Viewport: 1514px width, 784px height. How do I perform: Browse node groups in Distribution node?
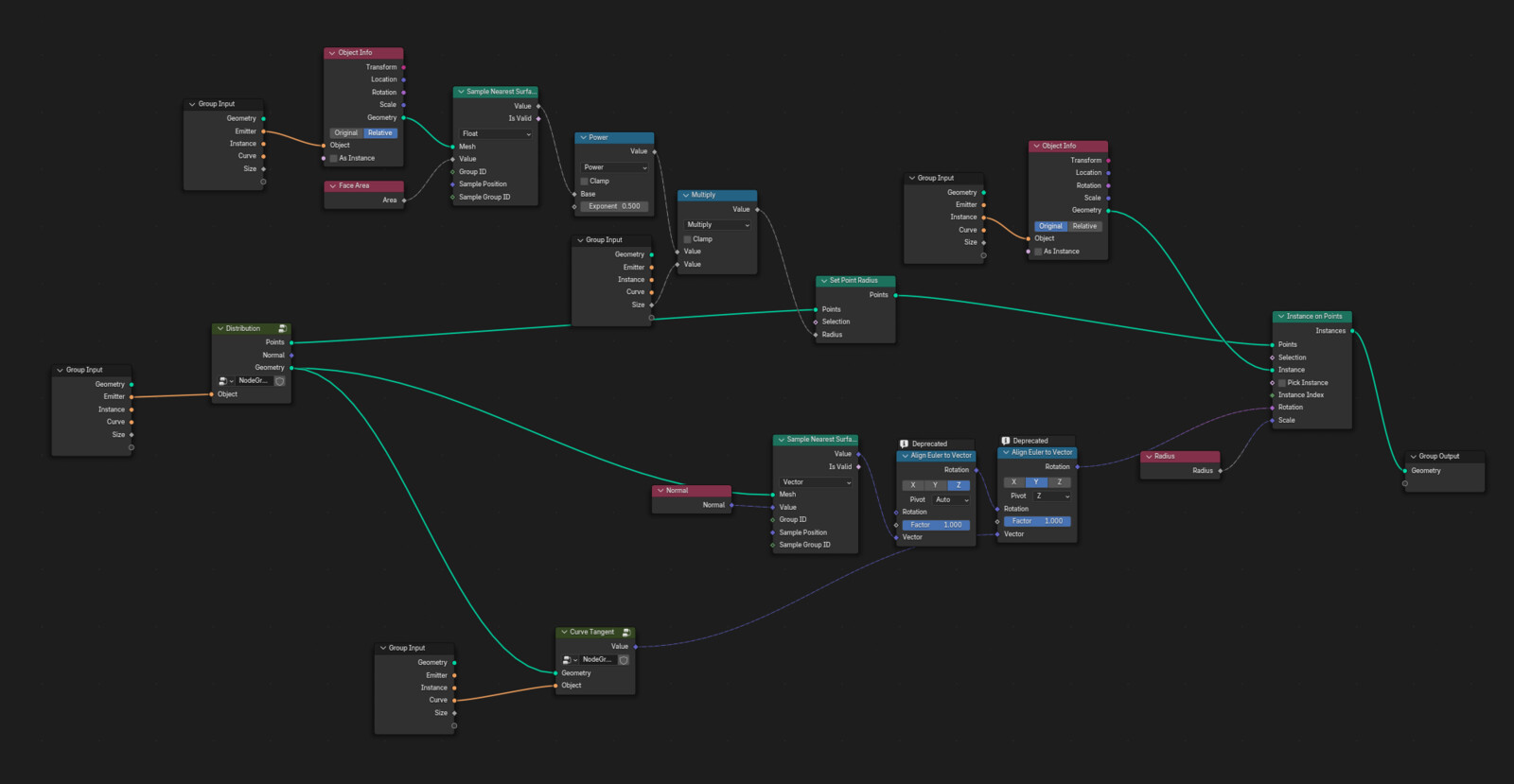point(225,381)
